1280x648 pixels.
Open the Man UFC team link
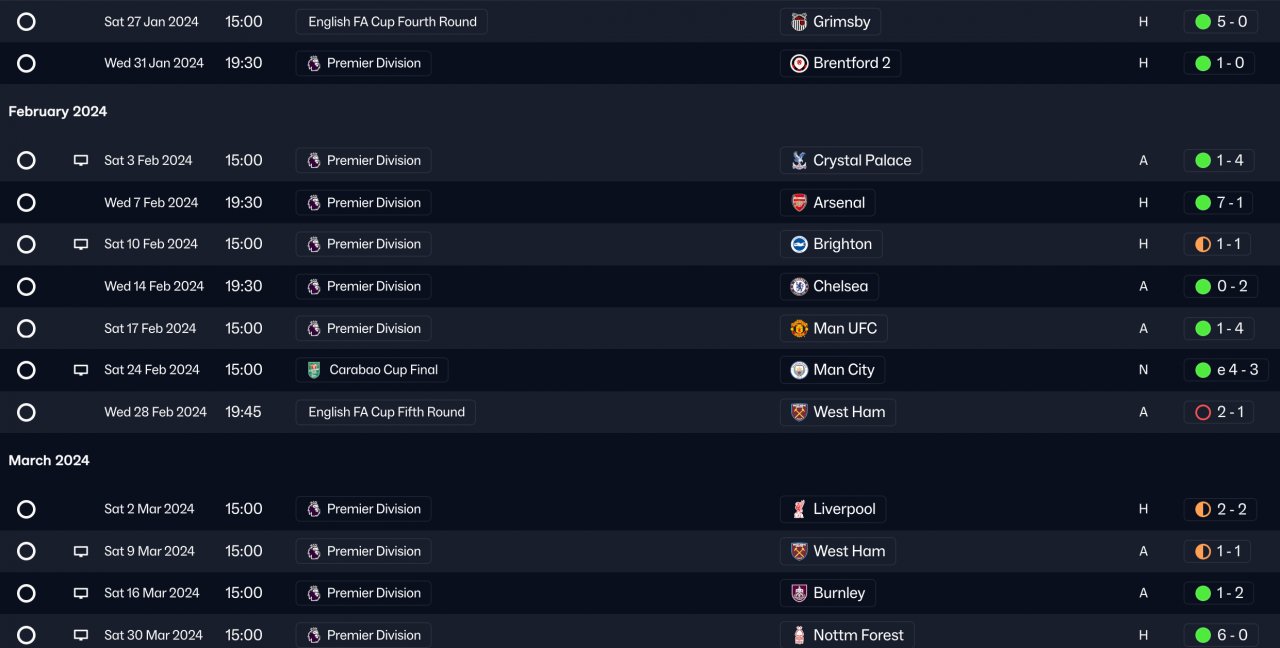click(834, 328)
